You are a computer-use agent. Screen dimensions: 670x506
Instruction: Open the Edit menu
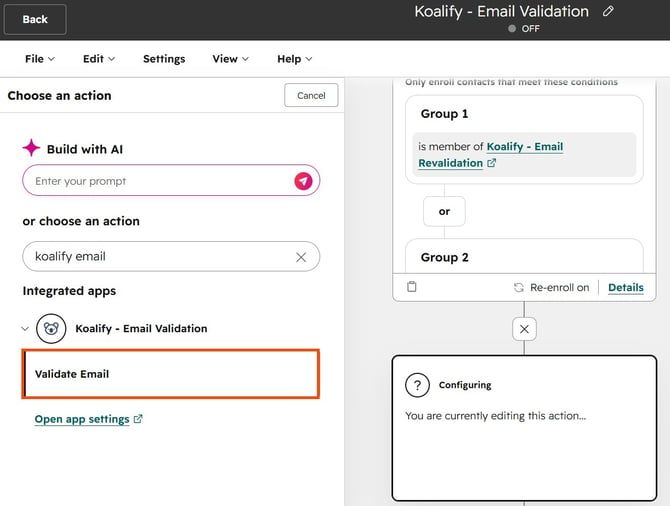[99, 59]
